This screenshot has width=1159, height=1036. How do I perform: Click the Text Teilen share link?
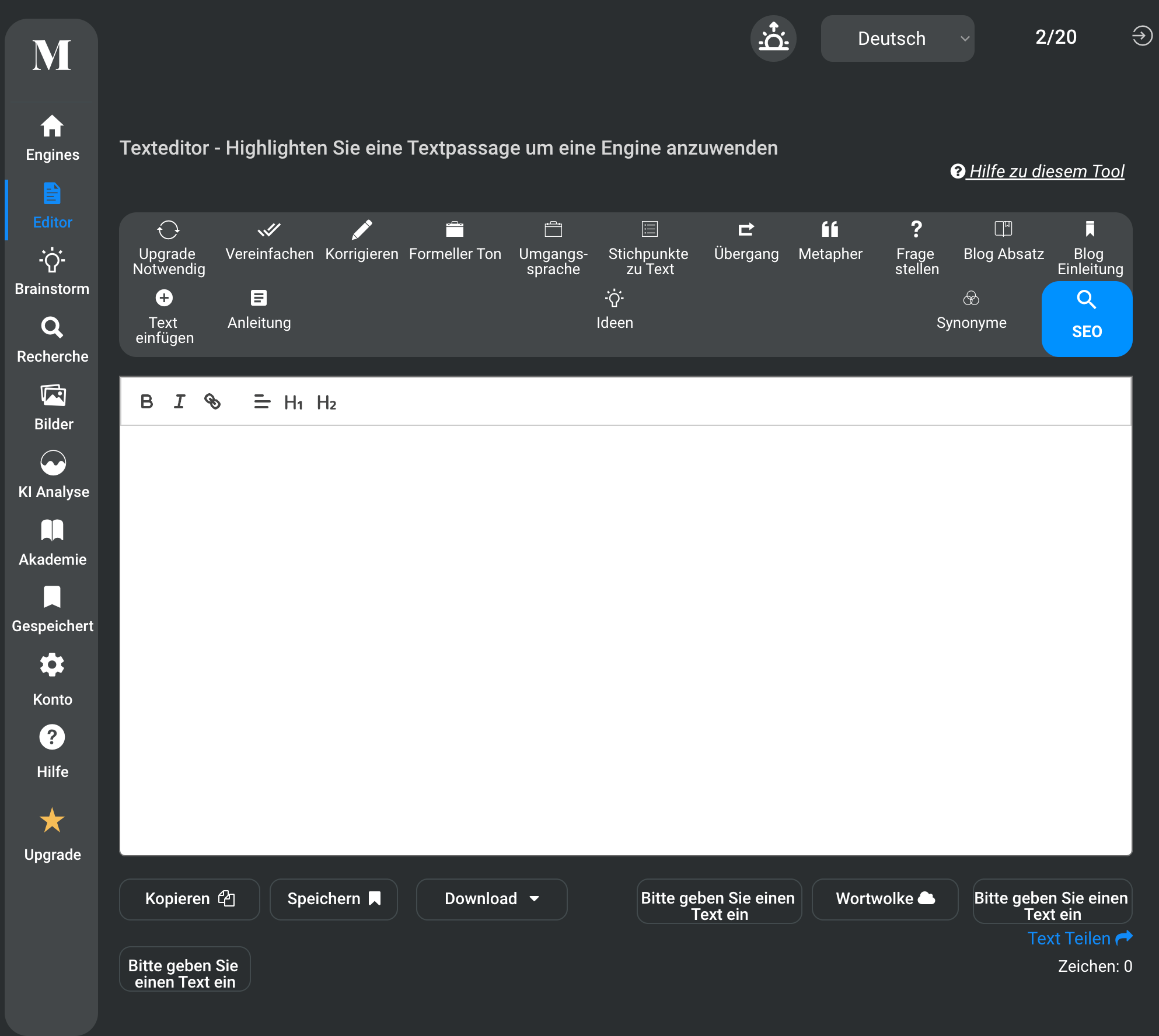(x=1080, y=939)
